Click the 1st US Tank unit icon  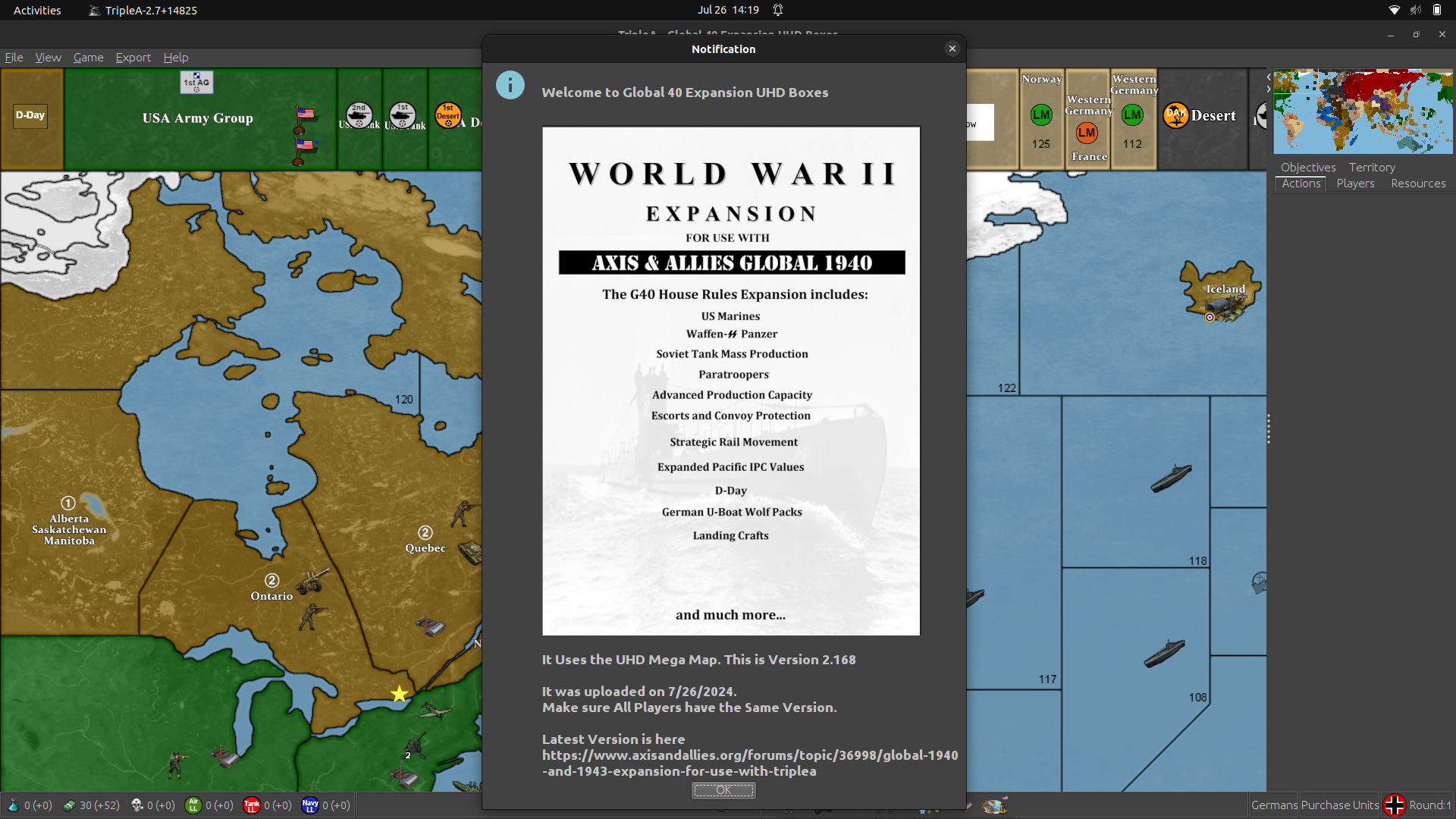pos(403,115)
